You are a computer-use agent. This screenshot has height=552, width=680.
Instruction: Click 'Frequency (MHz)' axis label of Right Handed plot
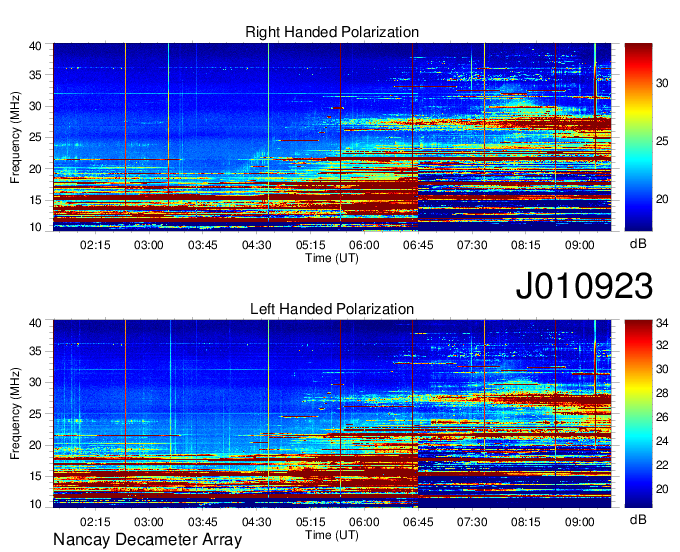15,137
